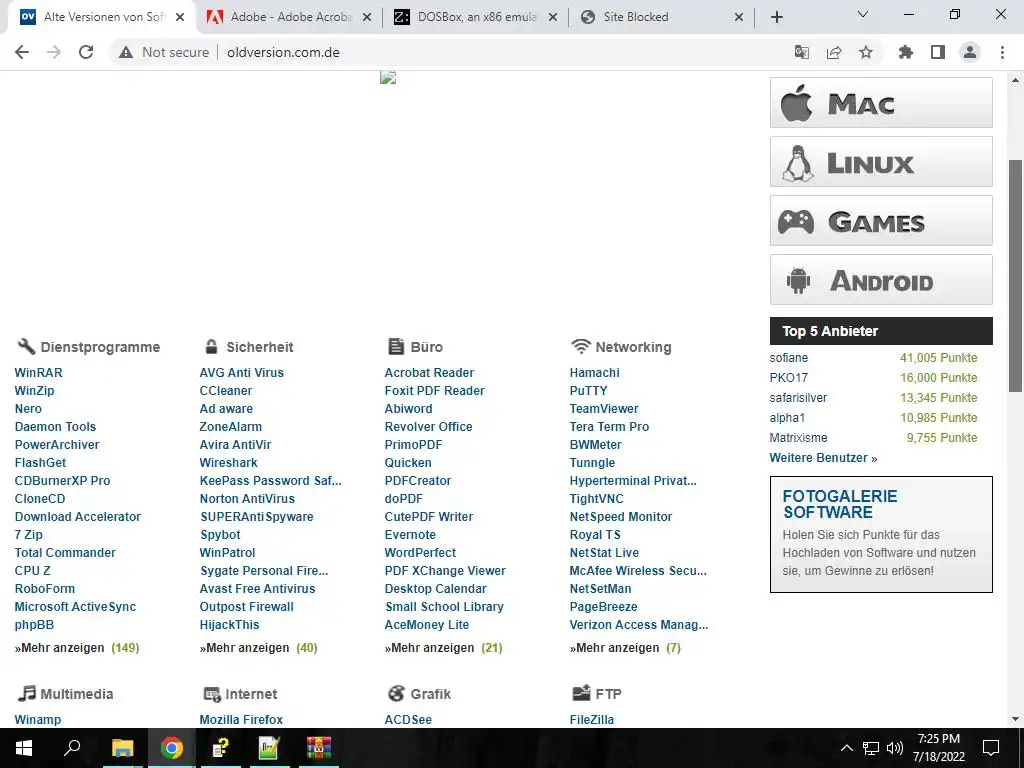The height and width of the screenshot is (768, 1024).
Task: Open the Extensions puzzle icon
Action: (906, 52)
